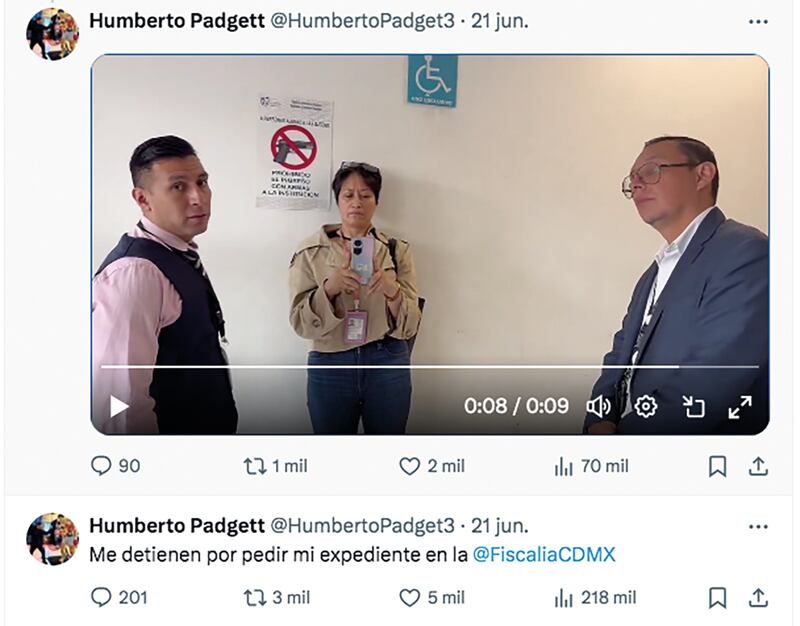Open more options menu on first tweet
Image resolution: width=800 pixels, height=626 pixels.
(758, 21)
